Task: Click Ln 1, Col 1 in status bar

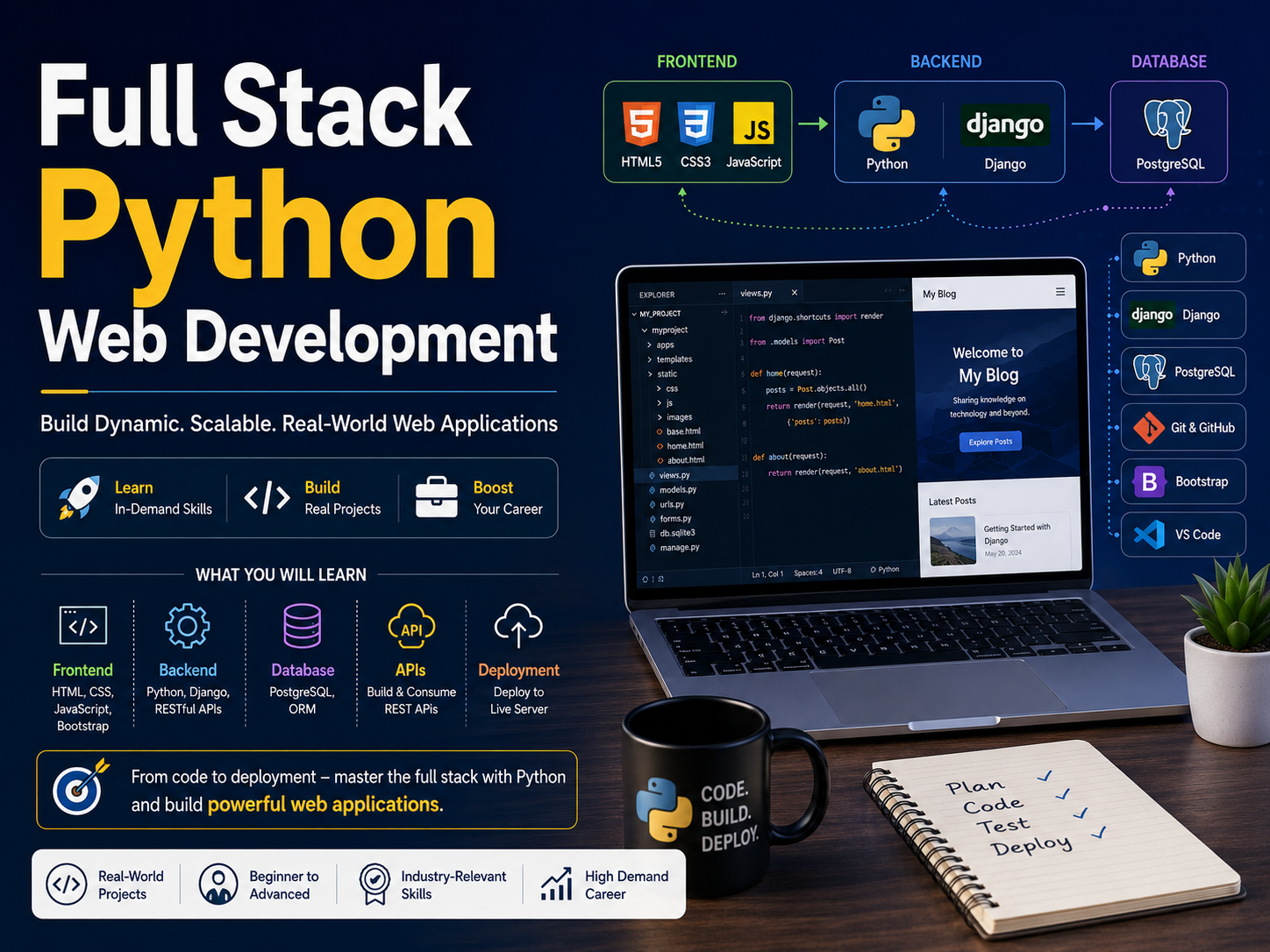Action: [x=767, y=574]
